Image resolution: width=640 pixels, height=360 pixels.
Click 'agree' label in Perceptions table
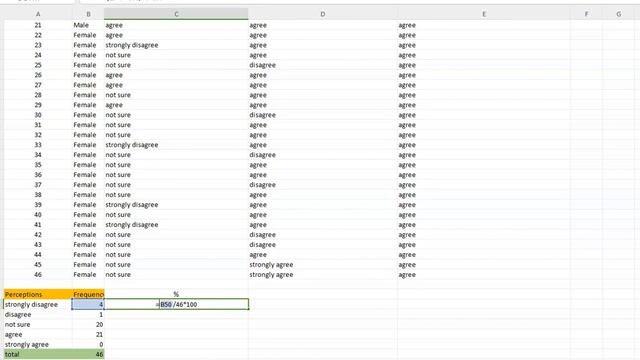(x=13, y=335)
